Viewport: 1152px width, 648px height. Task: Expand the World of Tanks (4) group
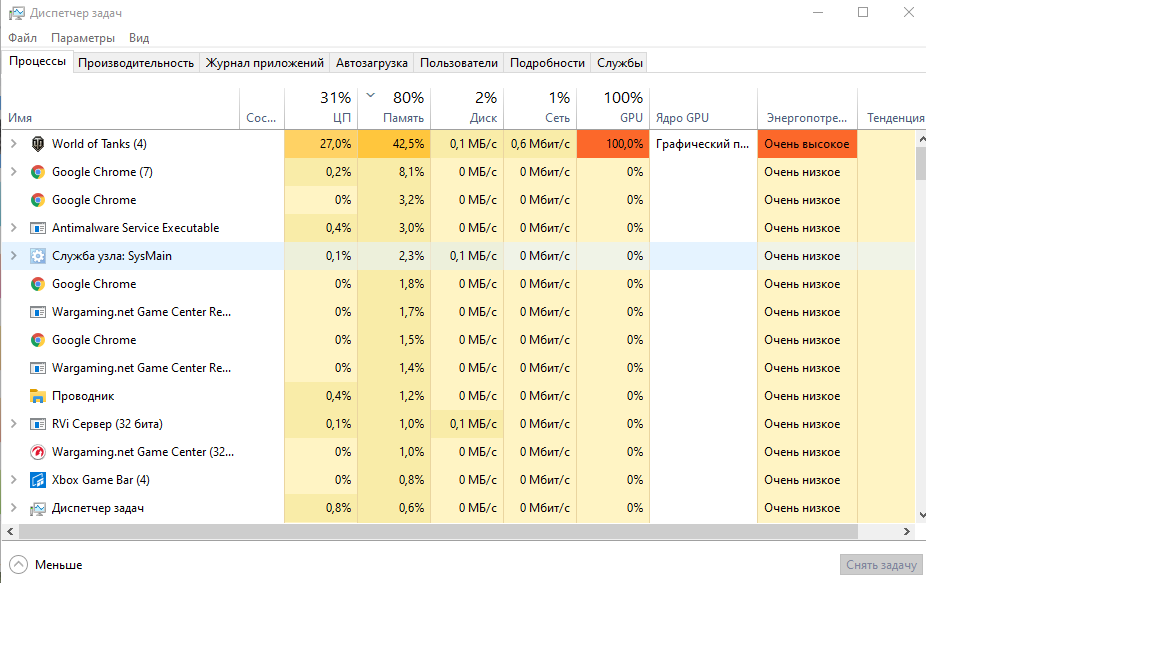point(13,144)
